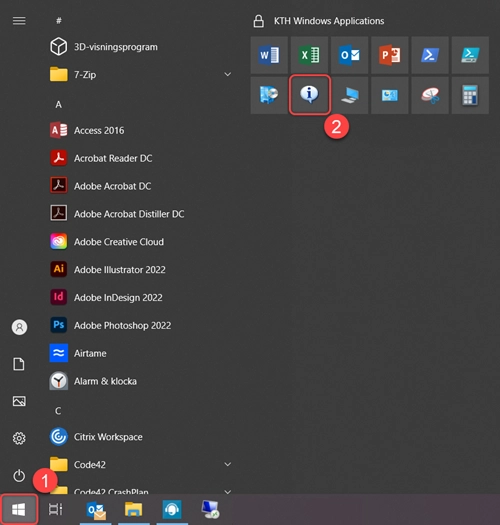
Task: Open the headset app on the taskbar
Action: tap(172, 510)
